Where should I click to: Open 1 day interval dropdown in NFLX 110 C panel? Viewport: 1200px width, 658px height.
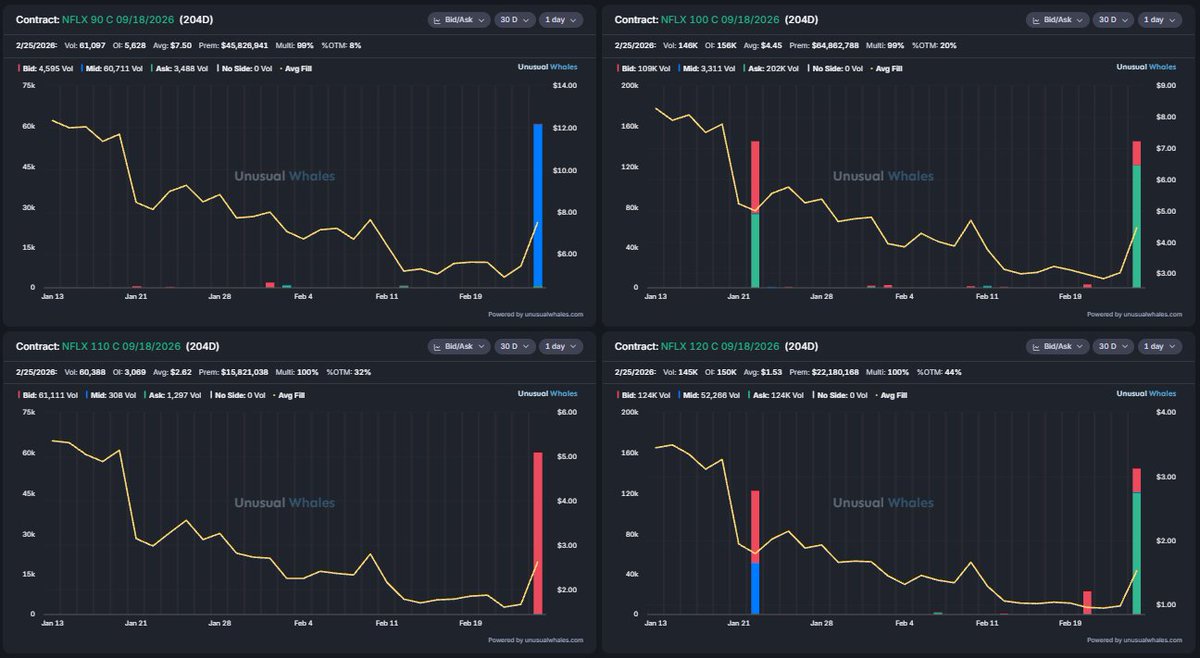pyautogui.click(x=561, y=346)
